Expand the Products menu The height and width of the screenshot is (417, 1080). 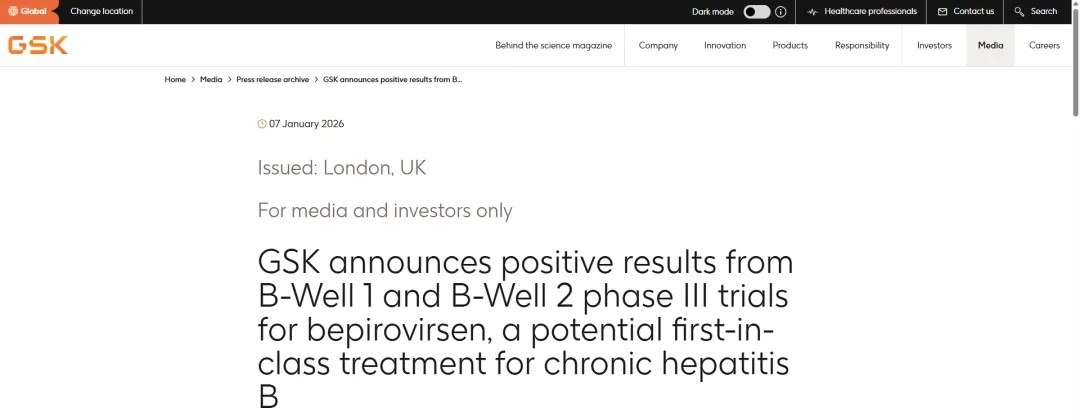(790, 45)
